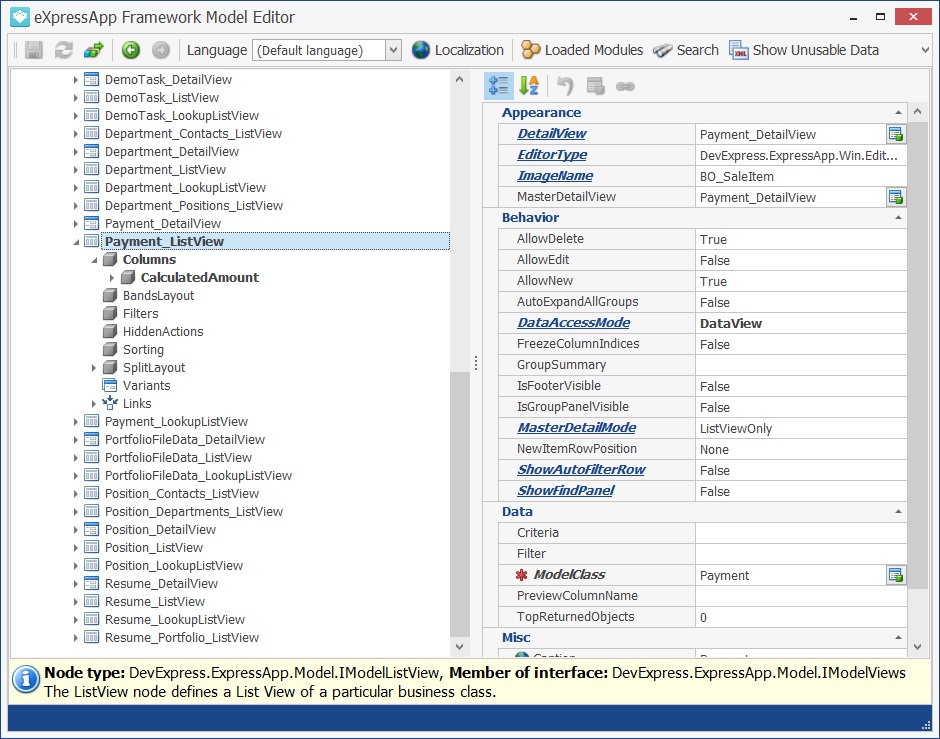The image size is (940, 739).
Task: Click the tree panel scroll down arrow
Action: [459, 646]
